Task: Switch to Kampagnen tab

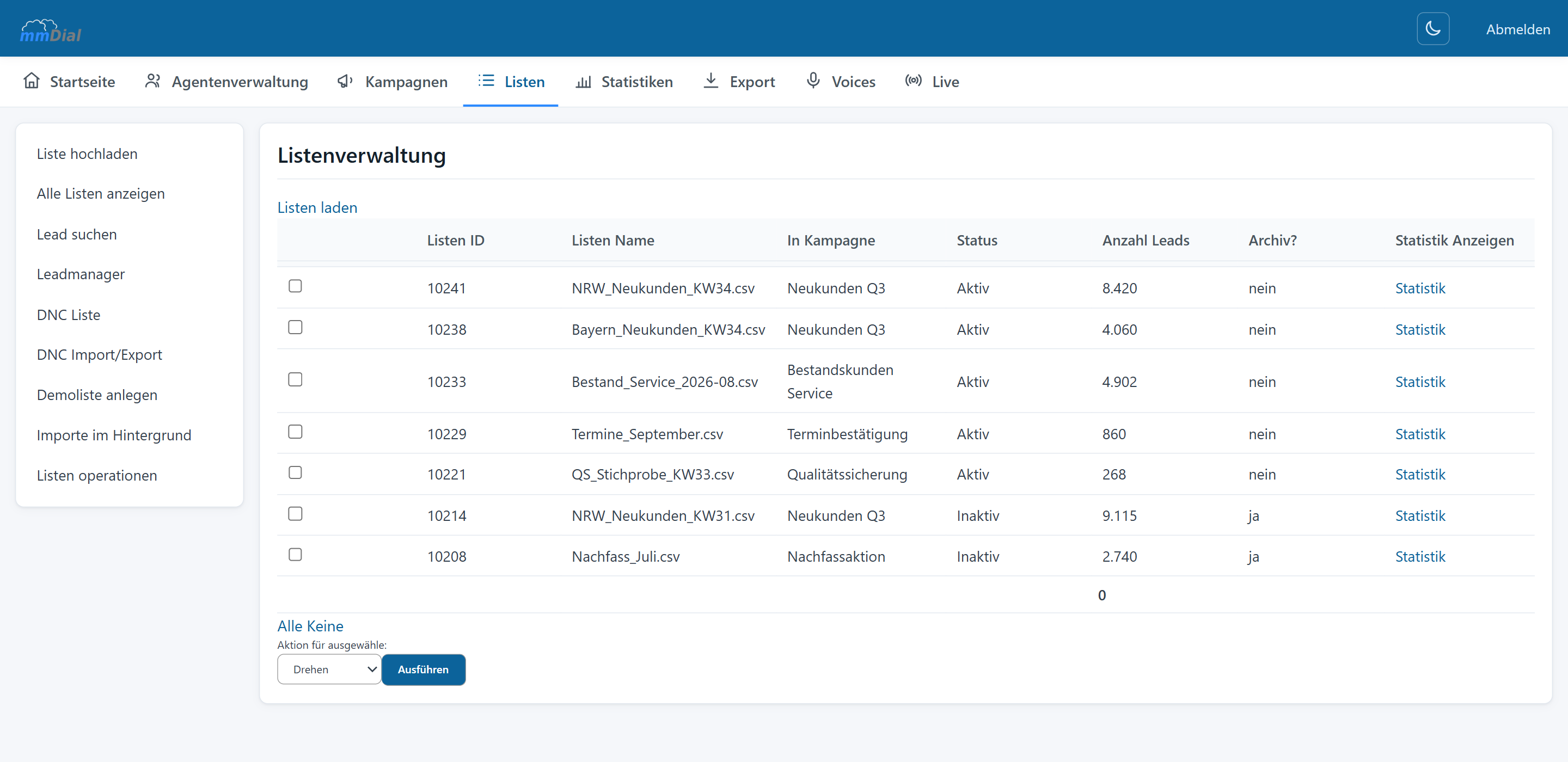Action: [x=393, y=82]
